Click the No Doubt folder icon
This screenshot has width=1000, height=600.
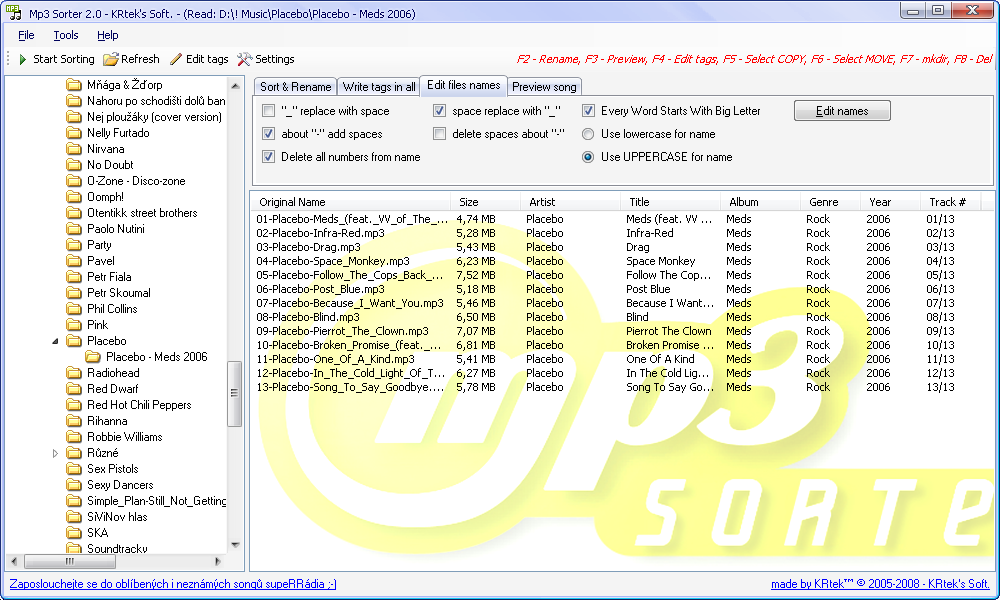(x=74, y=165)
